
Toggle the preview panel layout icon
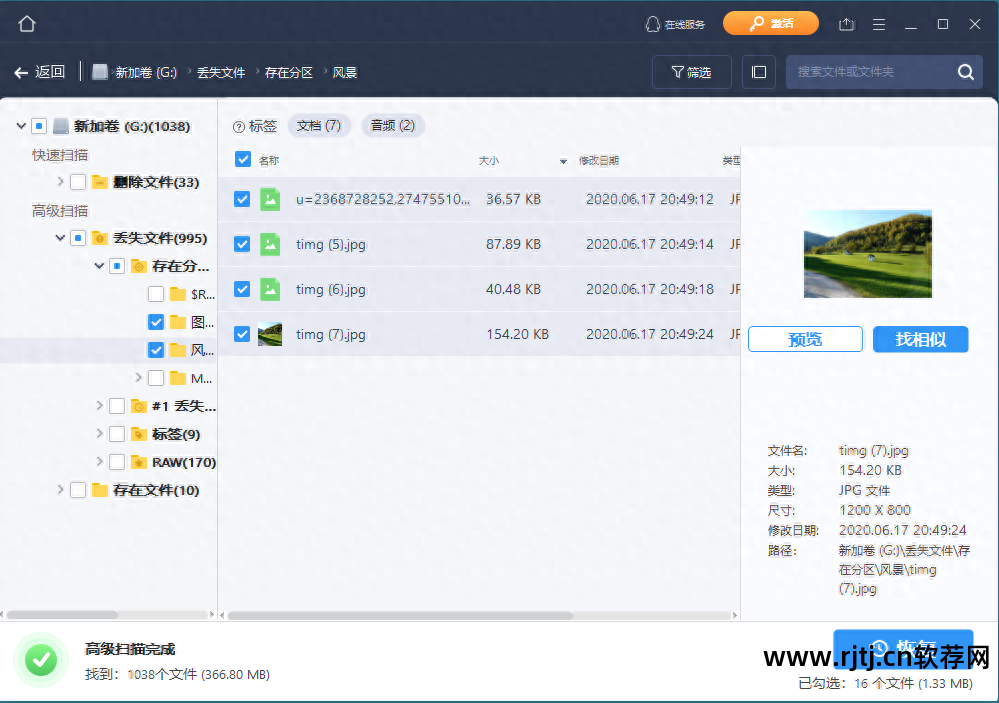pyautogui.click(x=757, y=71)
